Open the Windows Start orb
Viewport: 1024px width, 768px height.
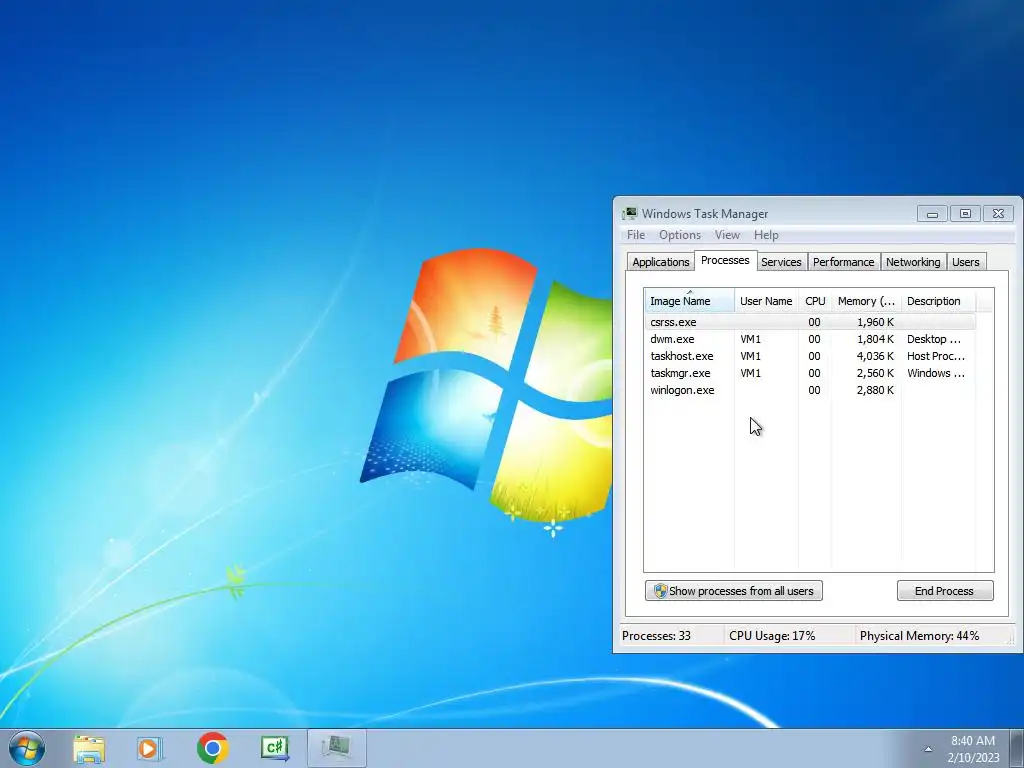pos(27,748)
